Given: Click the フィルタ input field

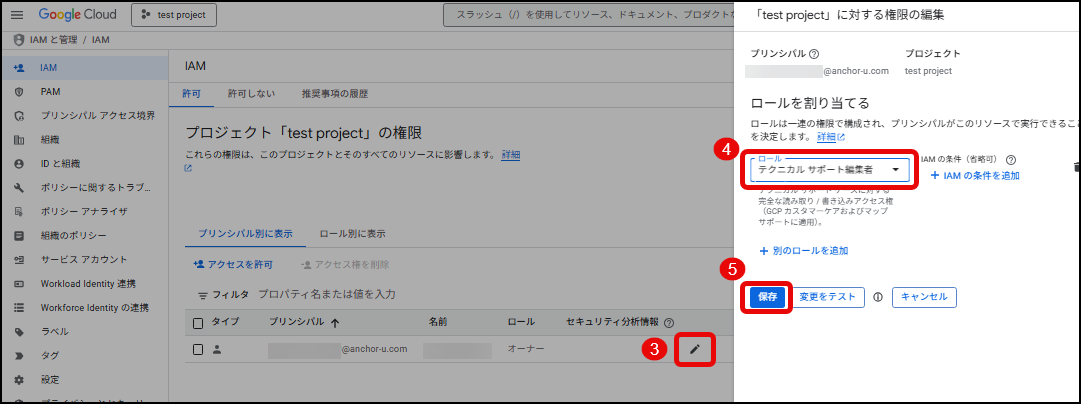Looking at the screenshot, I should click(400, 294).
